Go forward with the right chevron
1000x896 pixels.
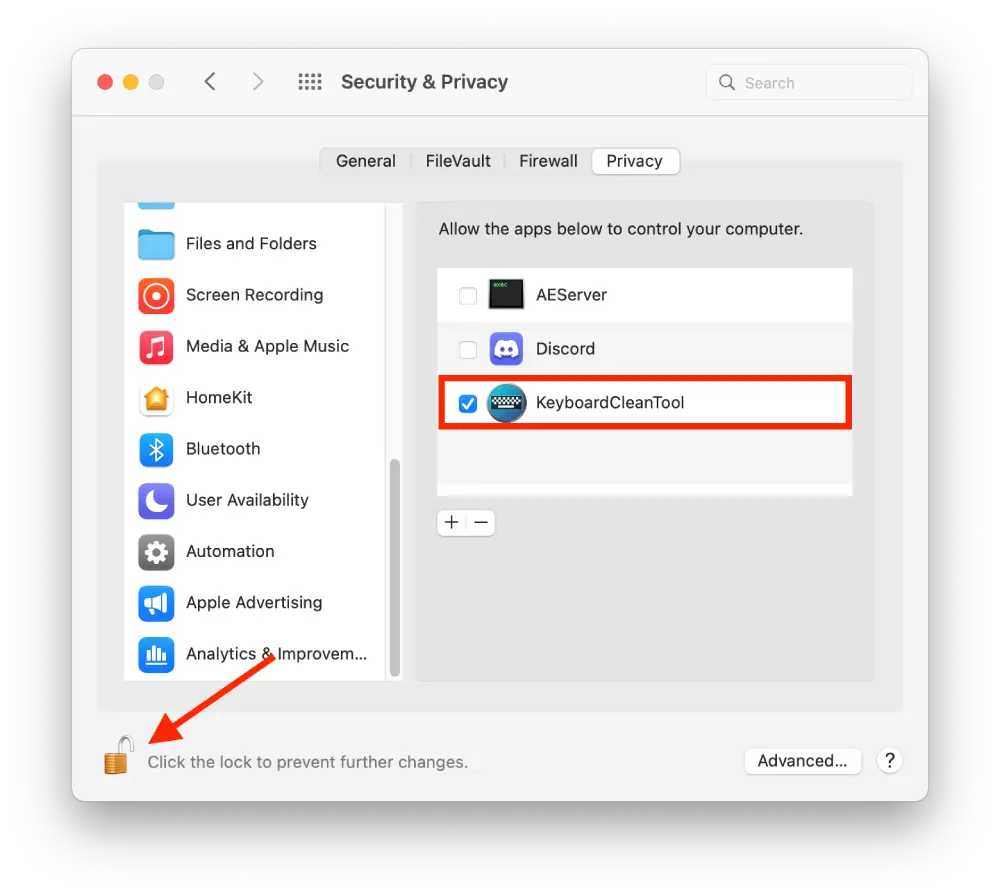(257, 82)
